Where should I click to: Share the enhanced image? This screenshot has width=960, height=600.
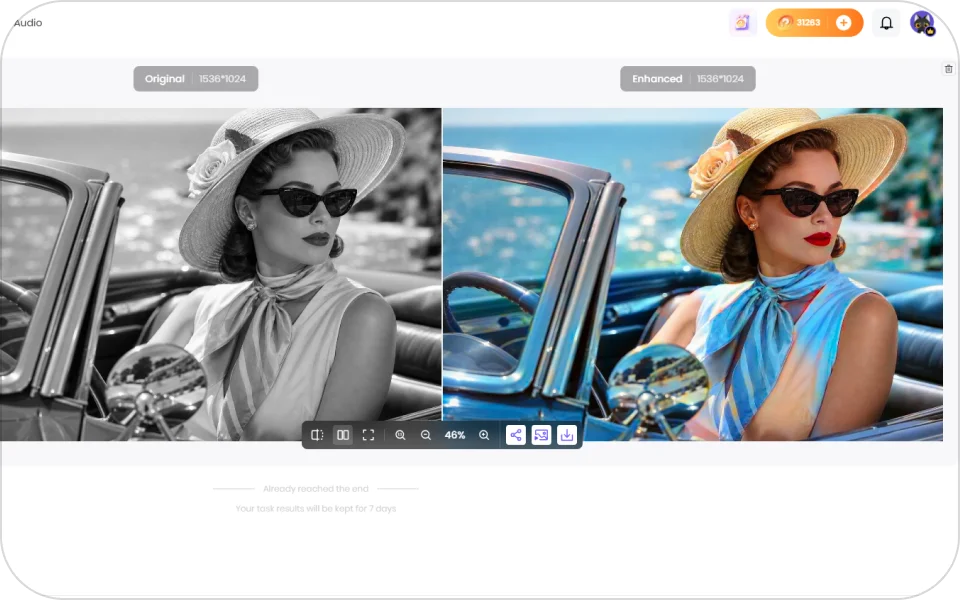(516, 435)
